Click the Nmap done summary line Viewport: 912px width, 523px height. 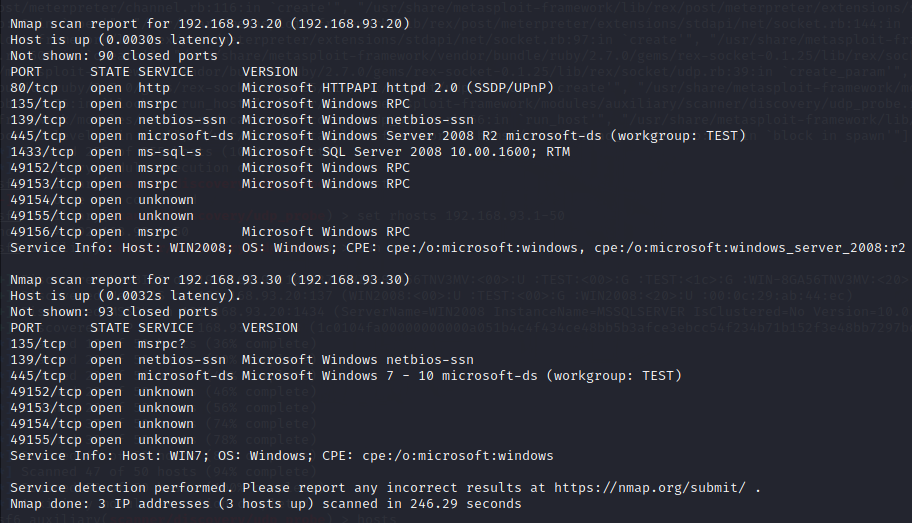click(266, 504)
